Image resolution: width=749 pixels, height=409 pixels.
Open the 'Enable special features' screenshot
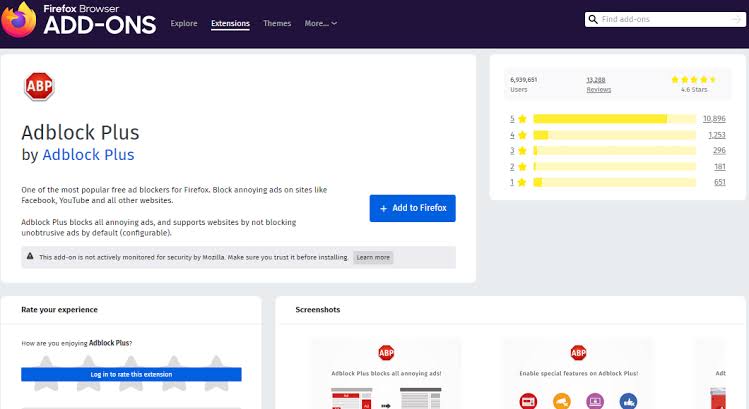coord(578,375)
